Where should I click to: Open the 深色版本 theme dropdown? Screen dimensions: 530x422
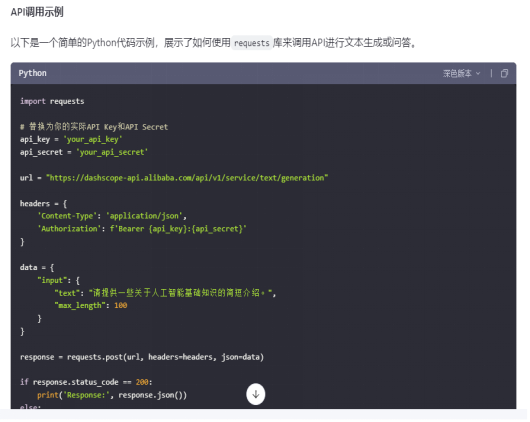click(x=461, y=73)
